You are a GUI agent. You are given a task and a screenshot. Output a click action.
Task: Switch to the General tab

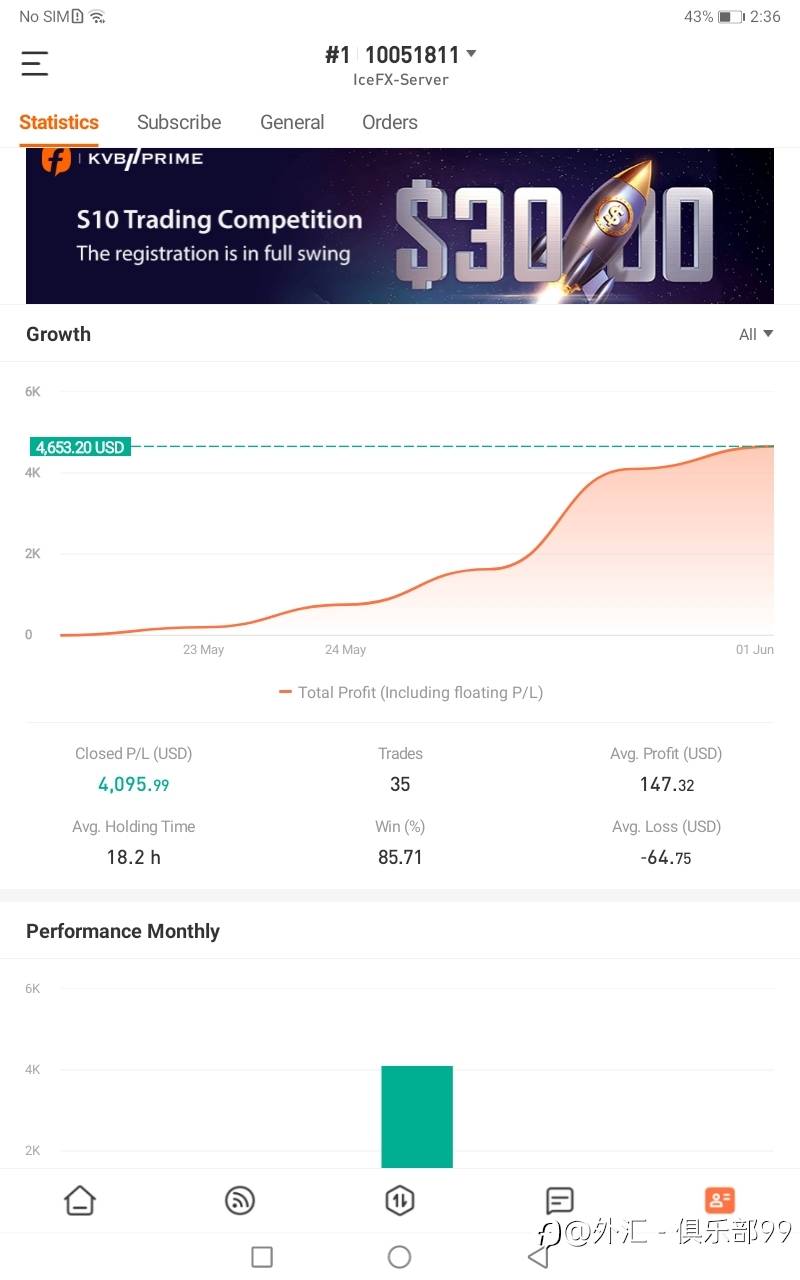point(292,122)
